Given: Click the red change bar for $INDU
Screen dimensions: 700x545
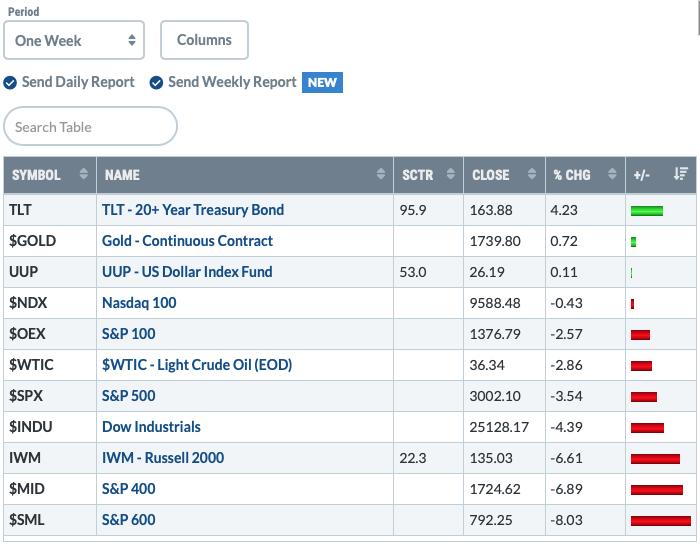Looking at the screenshot, I should (x=647, y=428).
